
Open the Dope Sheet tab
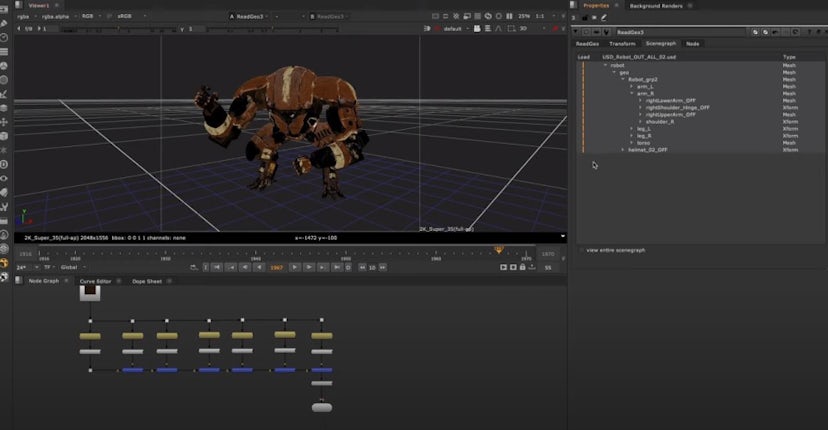click(x=147, y=281)
